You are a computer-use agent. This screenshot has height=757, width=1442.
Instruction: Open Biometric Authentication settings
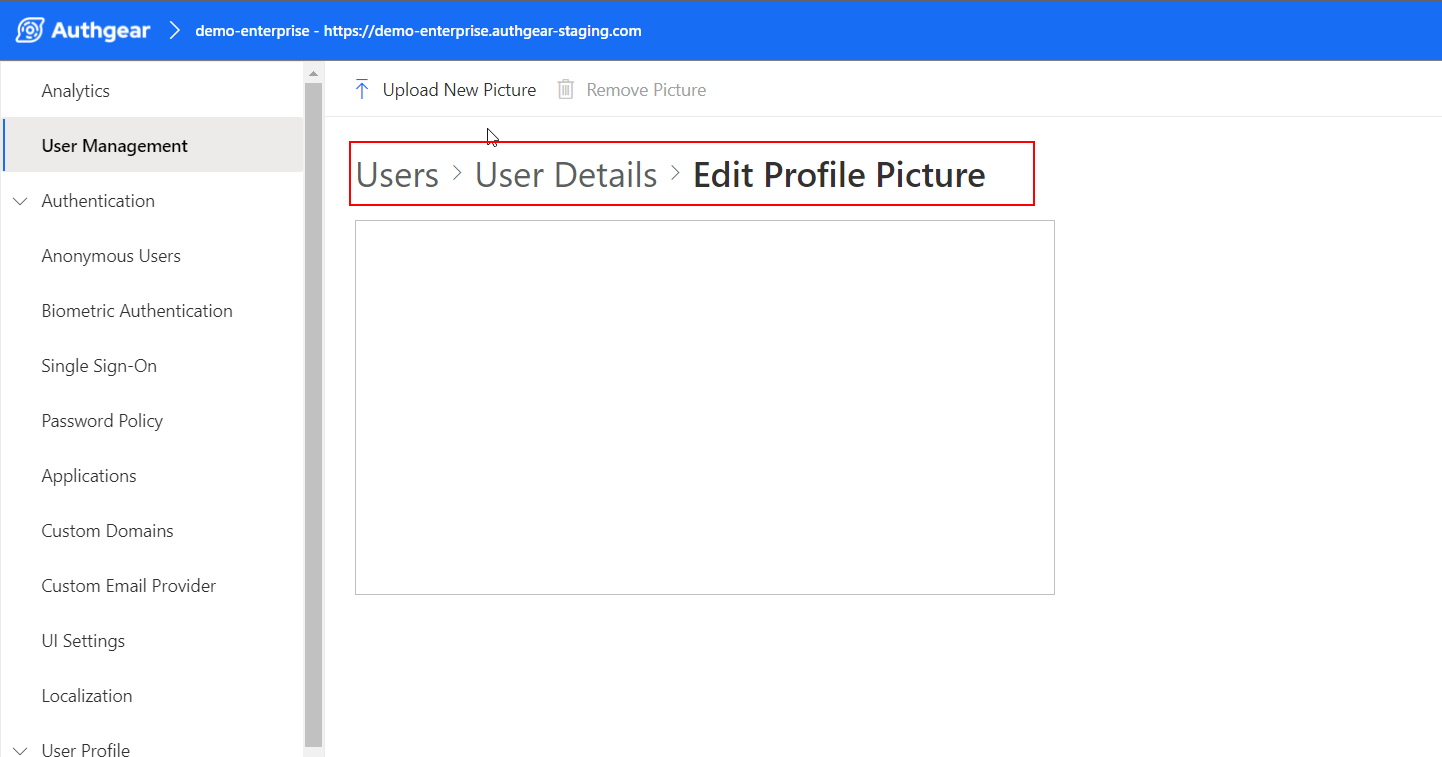tap(136, 310)
